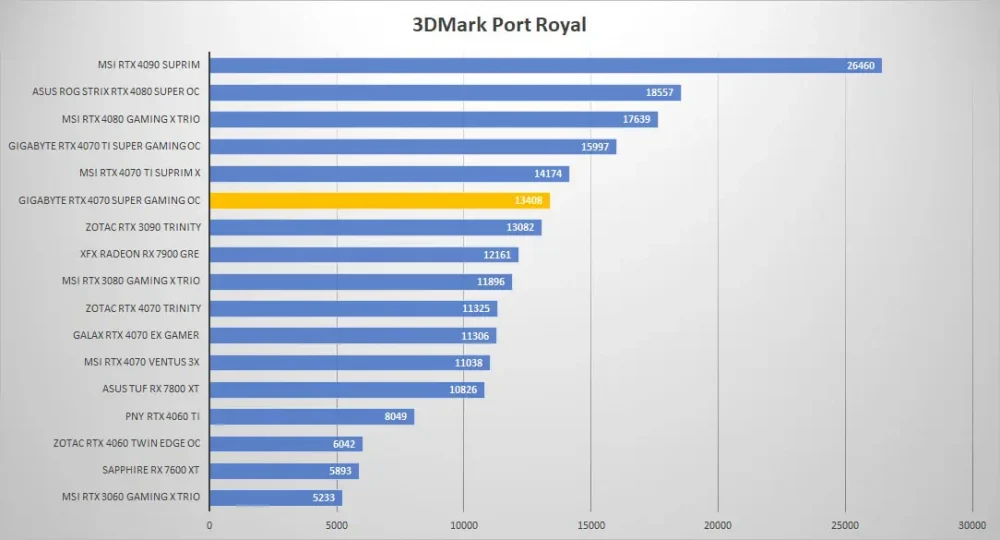Viewport: 1000px width, 540px height.
Task: Click the 10000 axis tick label
Action: tap(464, 526)
